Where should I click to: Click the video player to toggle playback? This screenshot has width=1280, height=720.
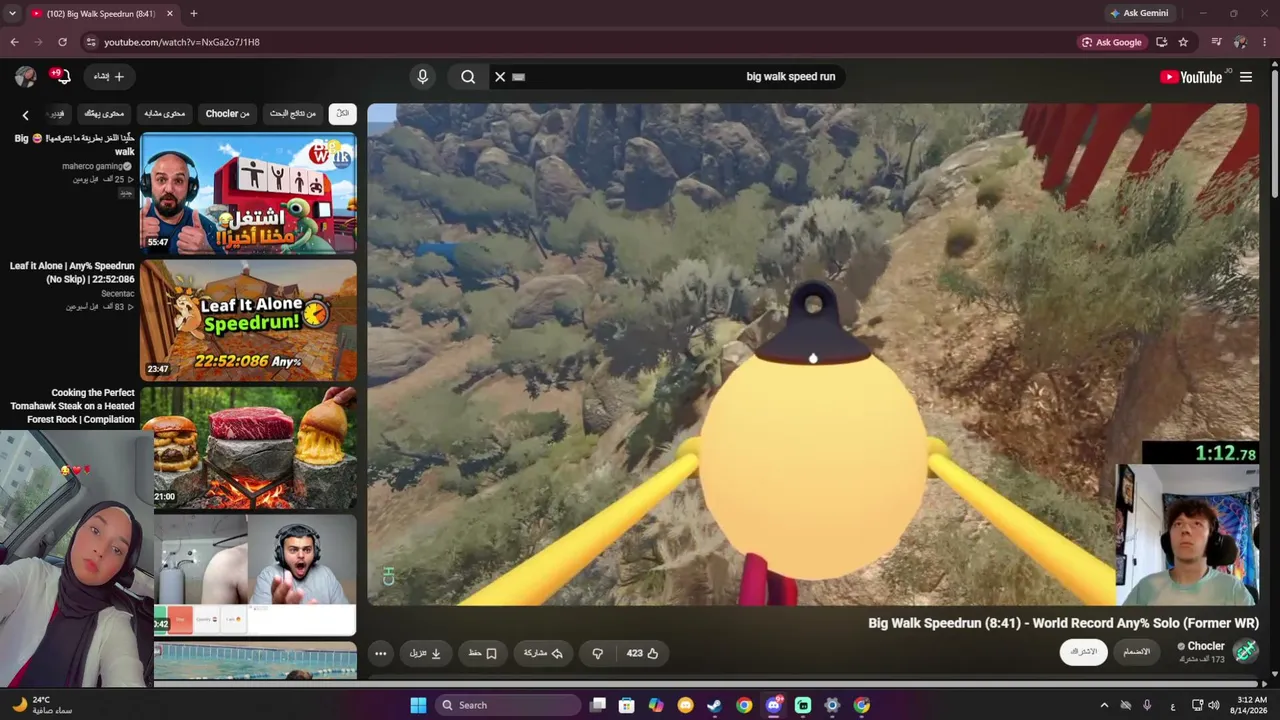(813, 354)
